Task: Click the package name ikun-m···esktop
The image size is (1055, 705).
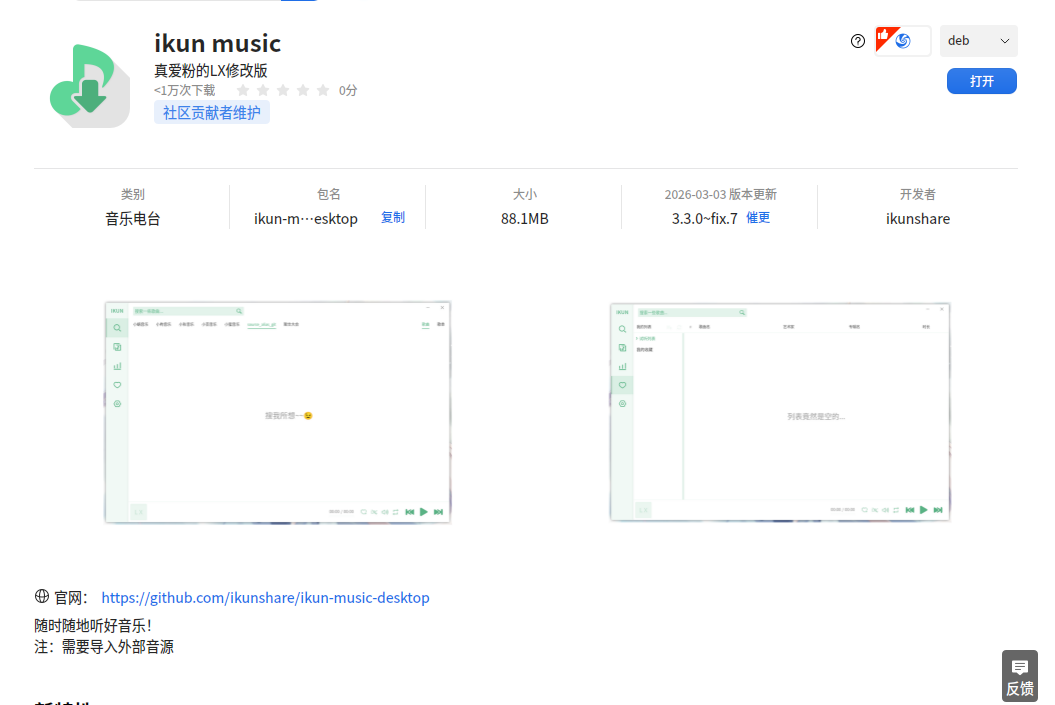Action: point(305,219)
